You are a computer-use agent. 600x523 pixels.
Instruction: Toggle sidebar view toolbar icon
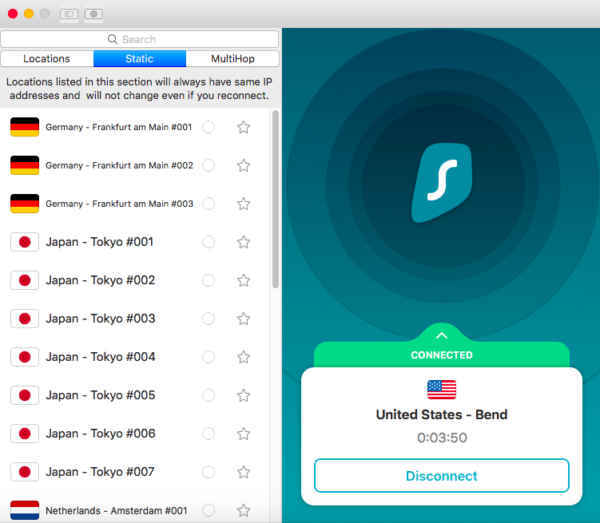[69, 14]
